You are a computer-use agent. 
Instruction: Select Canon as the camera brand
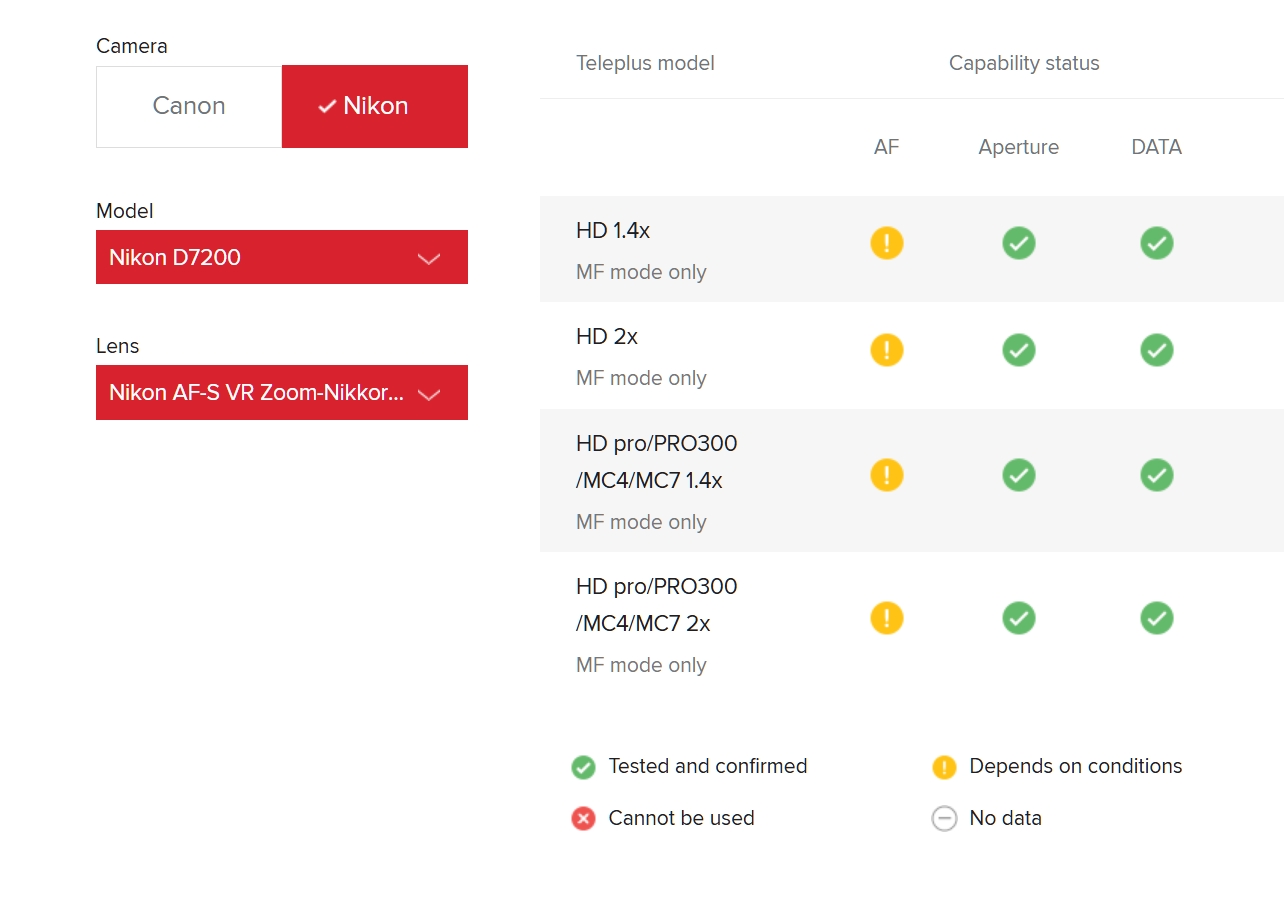pyautogui.click(x=189, y=107)
